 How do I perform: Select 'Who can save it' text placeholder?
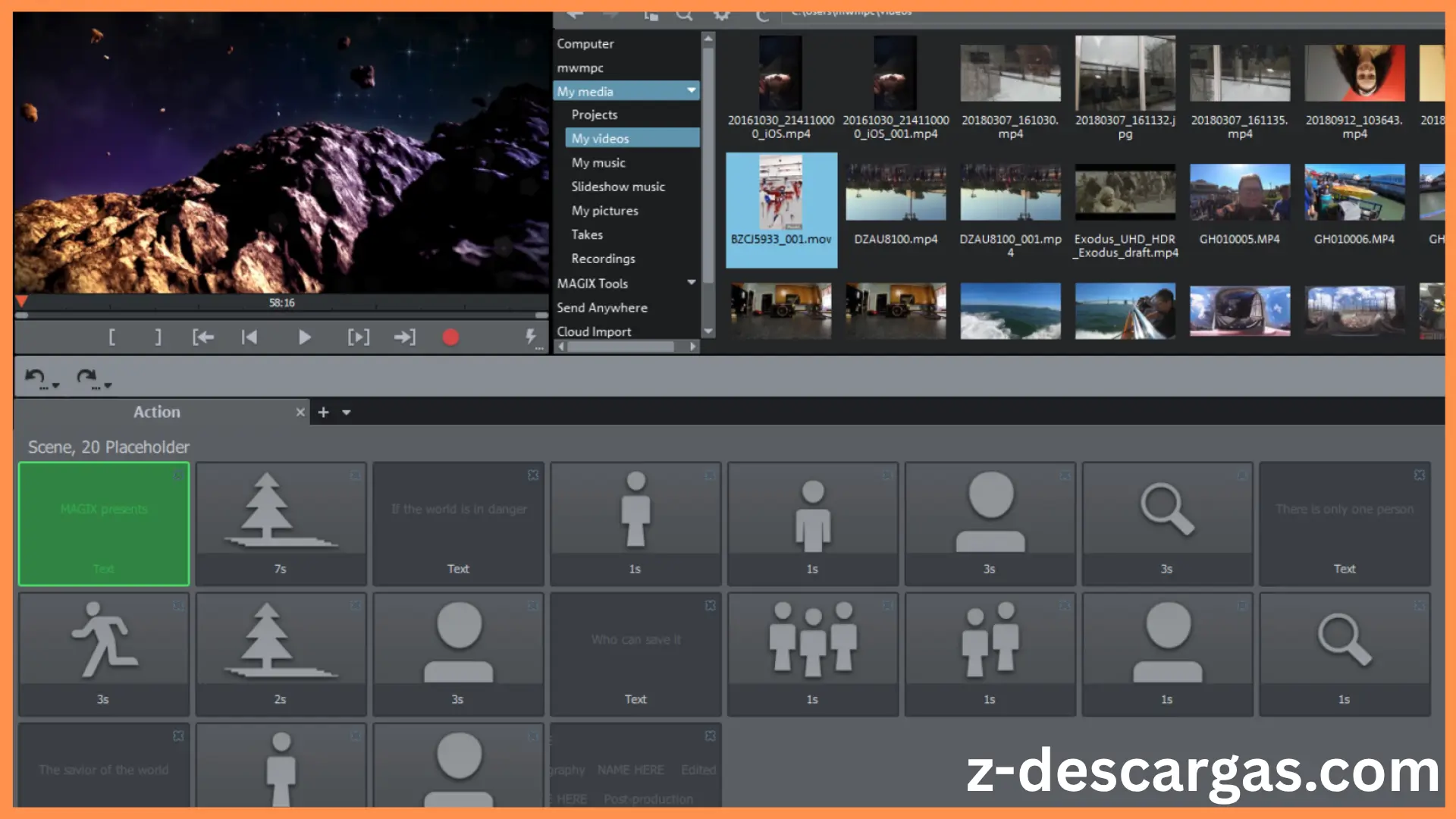coord(635,654)
